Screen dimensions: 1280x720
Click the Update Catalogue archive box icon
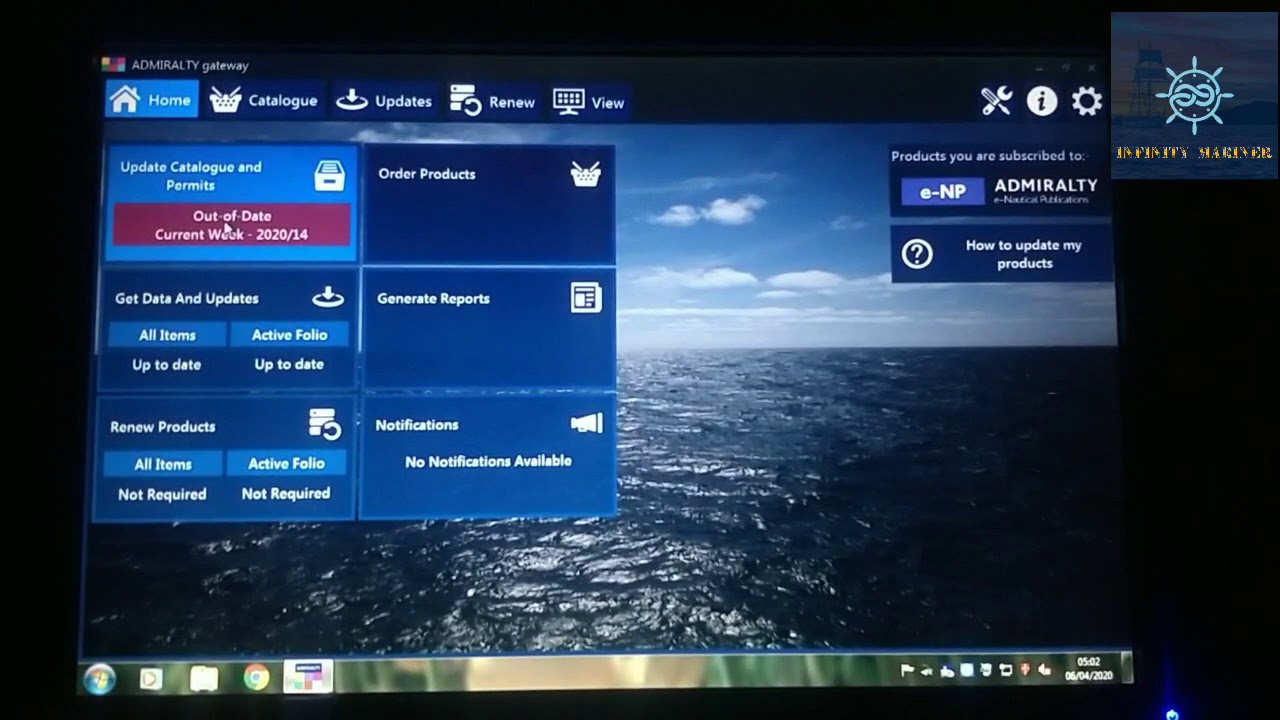coord(329,176)
